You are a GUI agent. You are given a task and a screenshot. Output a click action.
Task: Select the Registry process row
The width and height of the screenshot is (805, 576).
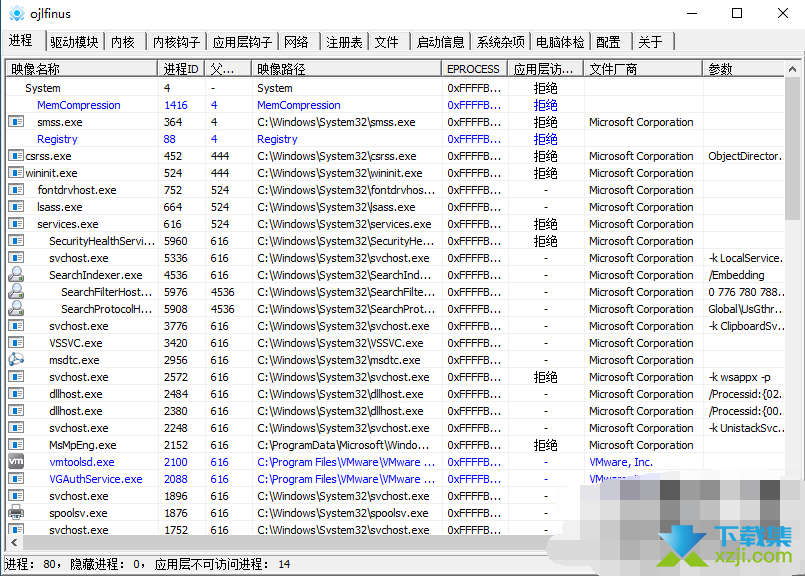pos(395,139)
